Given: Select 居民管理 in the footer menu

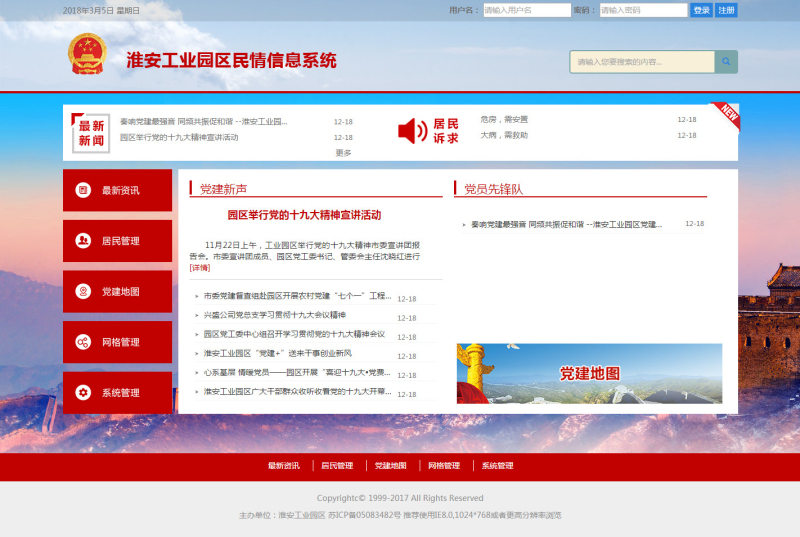Looking at the screenshot, I should tap(337, 466).
